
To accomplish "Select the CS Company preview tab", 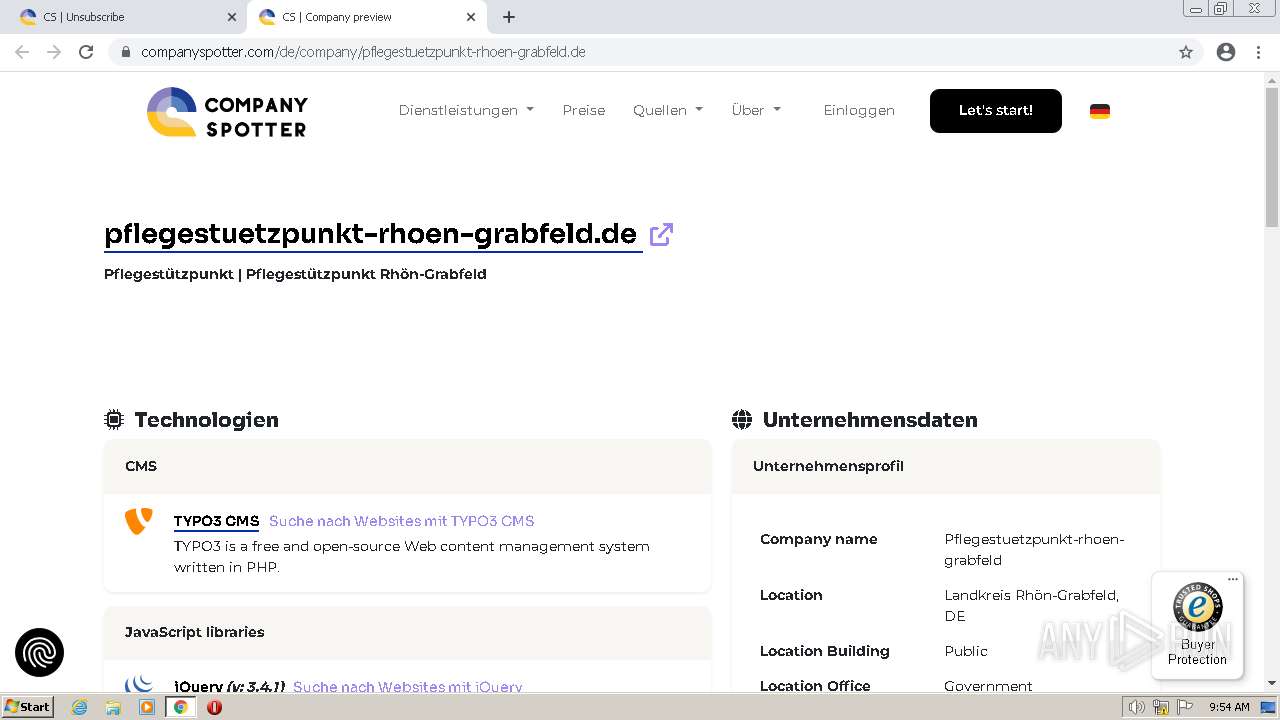I will click(366, 17).
